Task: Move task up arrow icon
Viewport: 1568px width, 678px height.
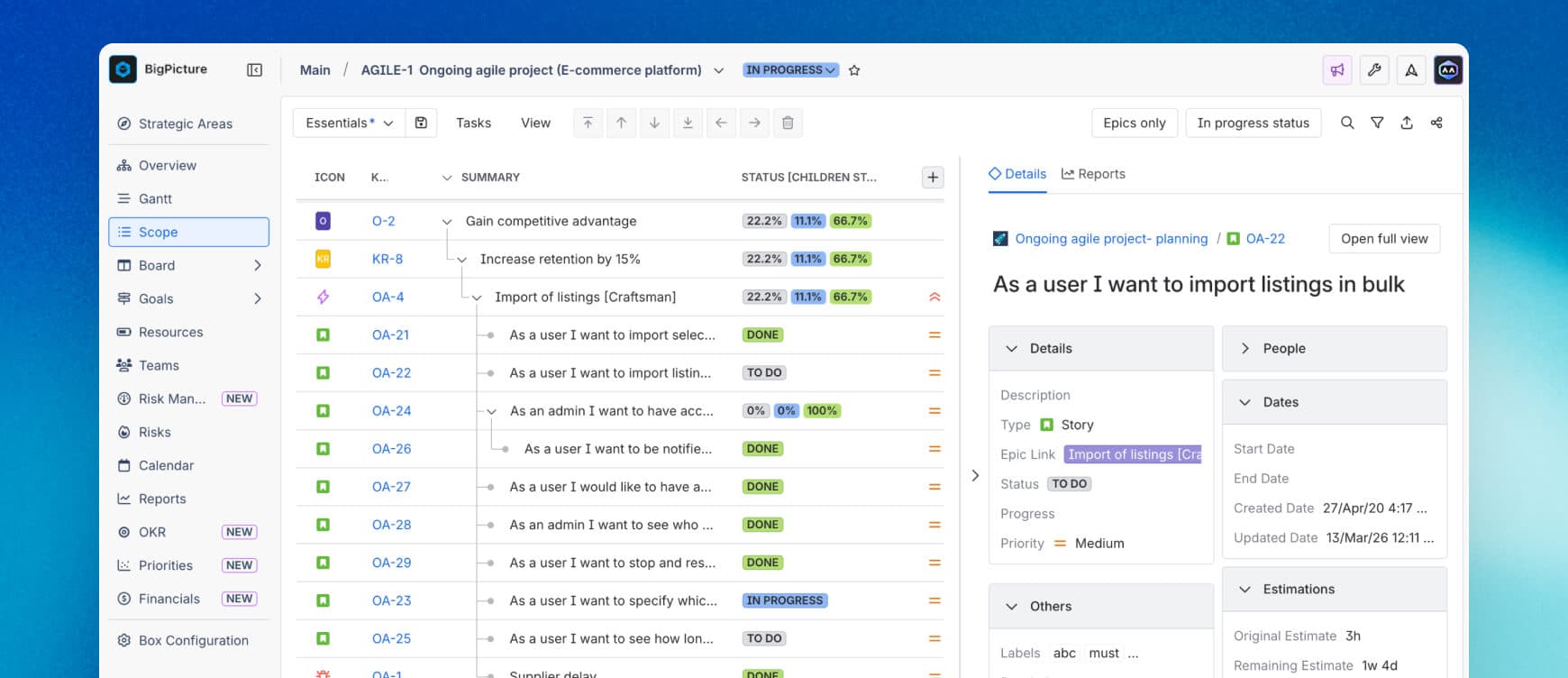Action: click(621, 123)
